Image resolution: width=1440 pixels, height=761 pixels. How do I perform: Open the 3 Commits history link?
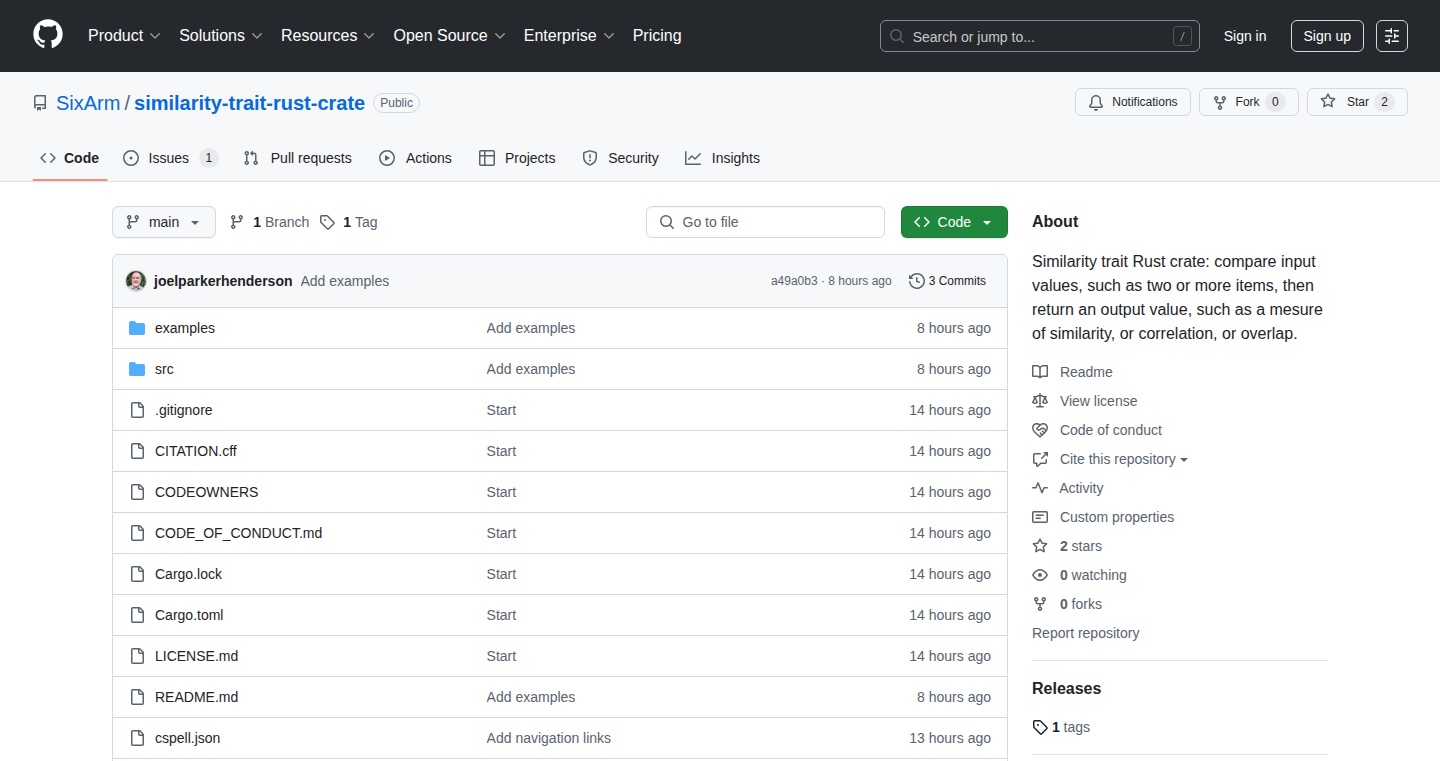coord(947,281)
